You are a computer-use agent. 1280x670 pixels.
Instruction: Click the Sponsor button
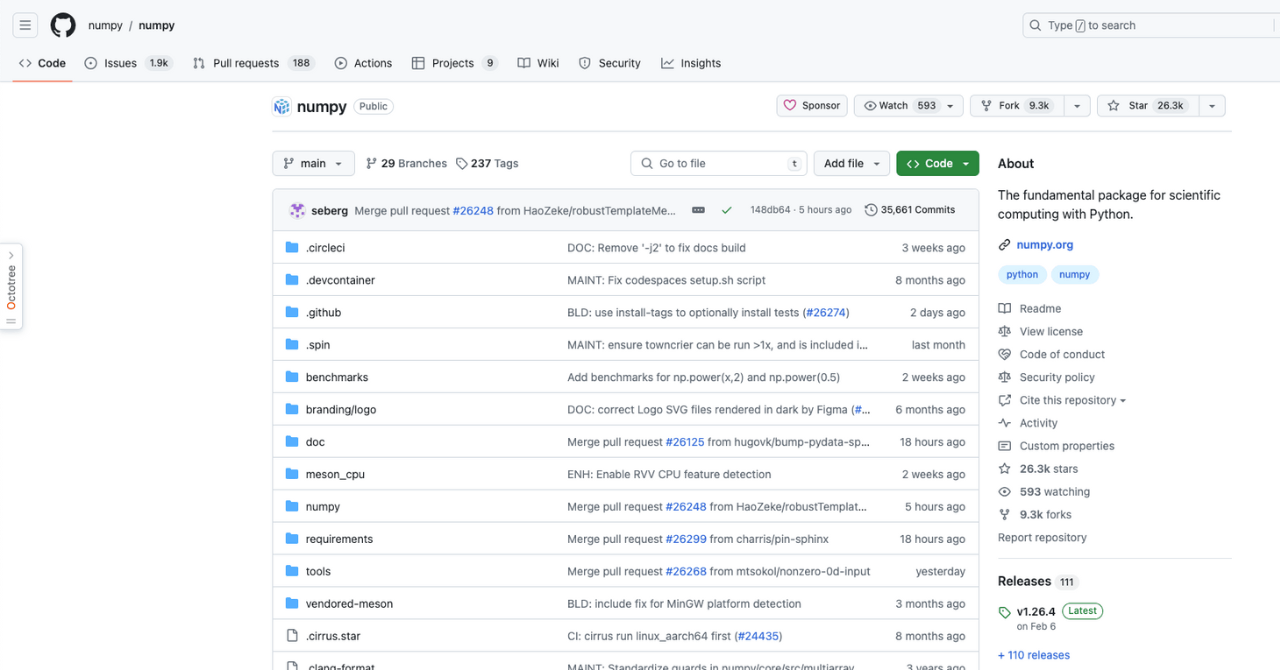812,106
